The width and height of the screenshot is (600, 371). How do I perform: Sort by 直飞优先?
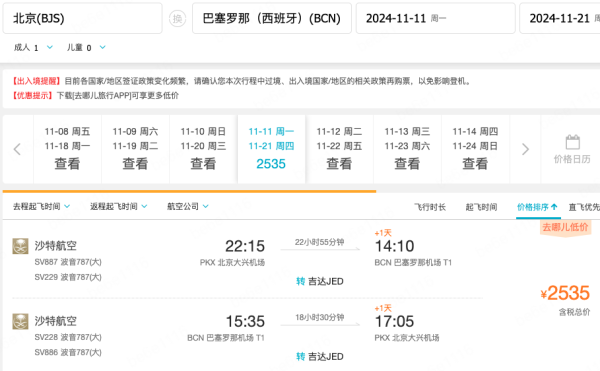point(584,207)
